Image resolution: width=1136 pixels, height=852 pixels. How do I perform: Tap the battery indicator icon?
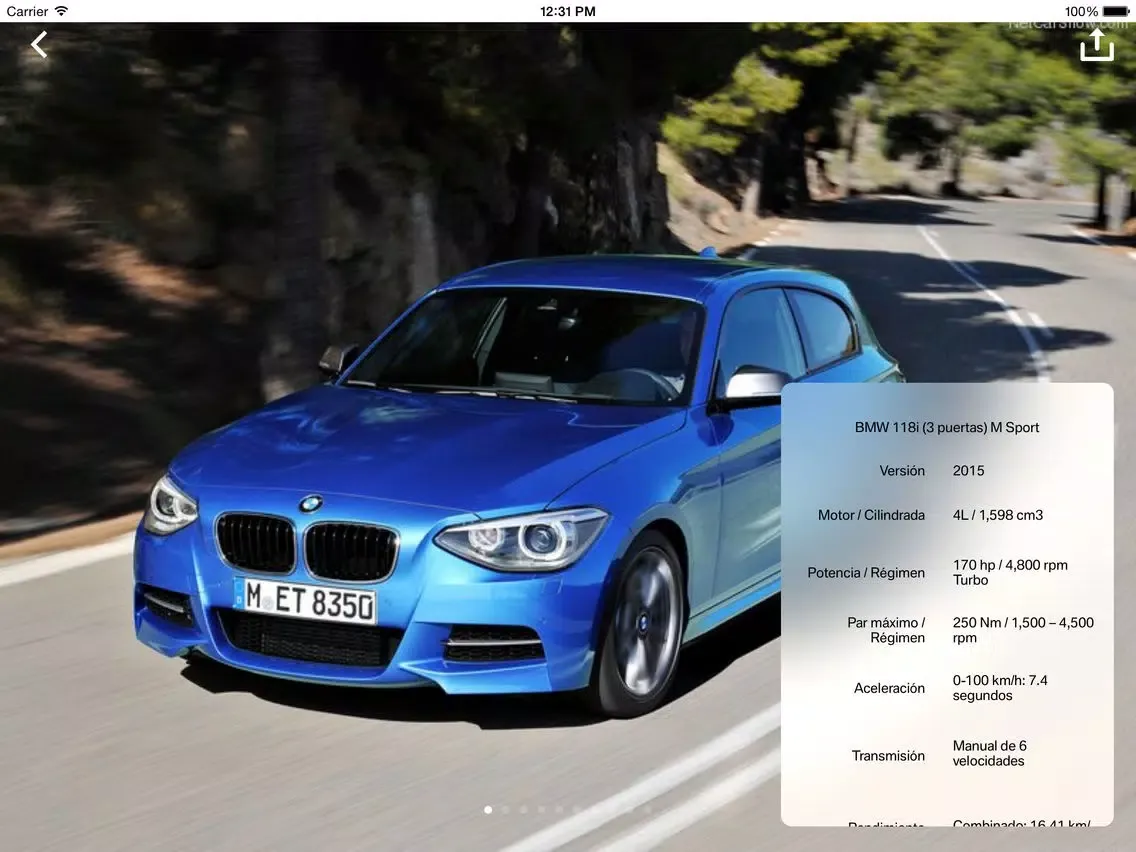[1116, 11]
